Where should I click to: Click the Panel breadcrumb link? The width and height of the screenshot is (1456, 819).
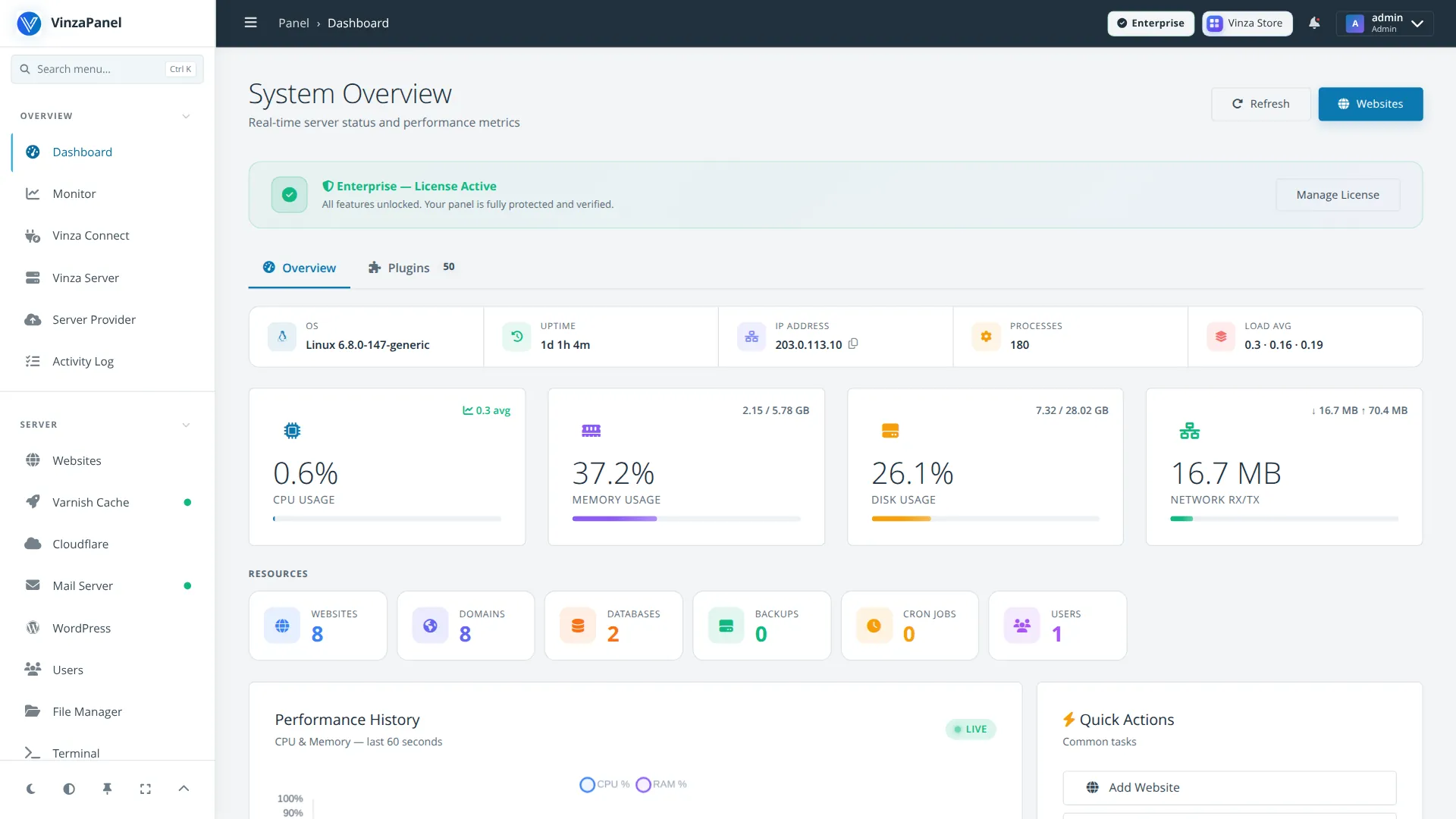coord(293,23)
